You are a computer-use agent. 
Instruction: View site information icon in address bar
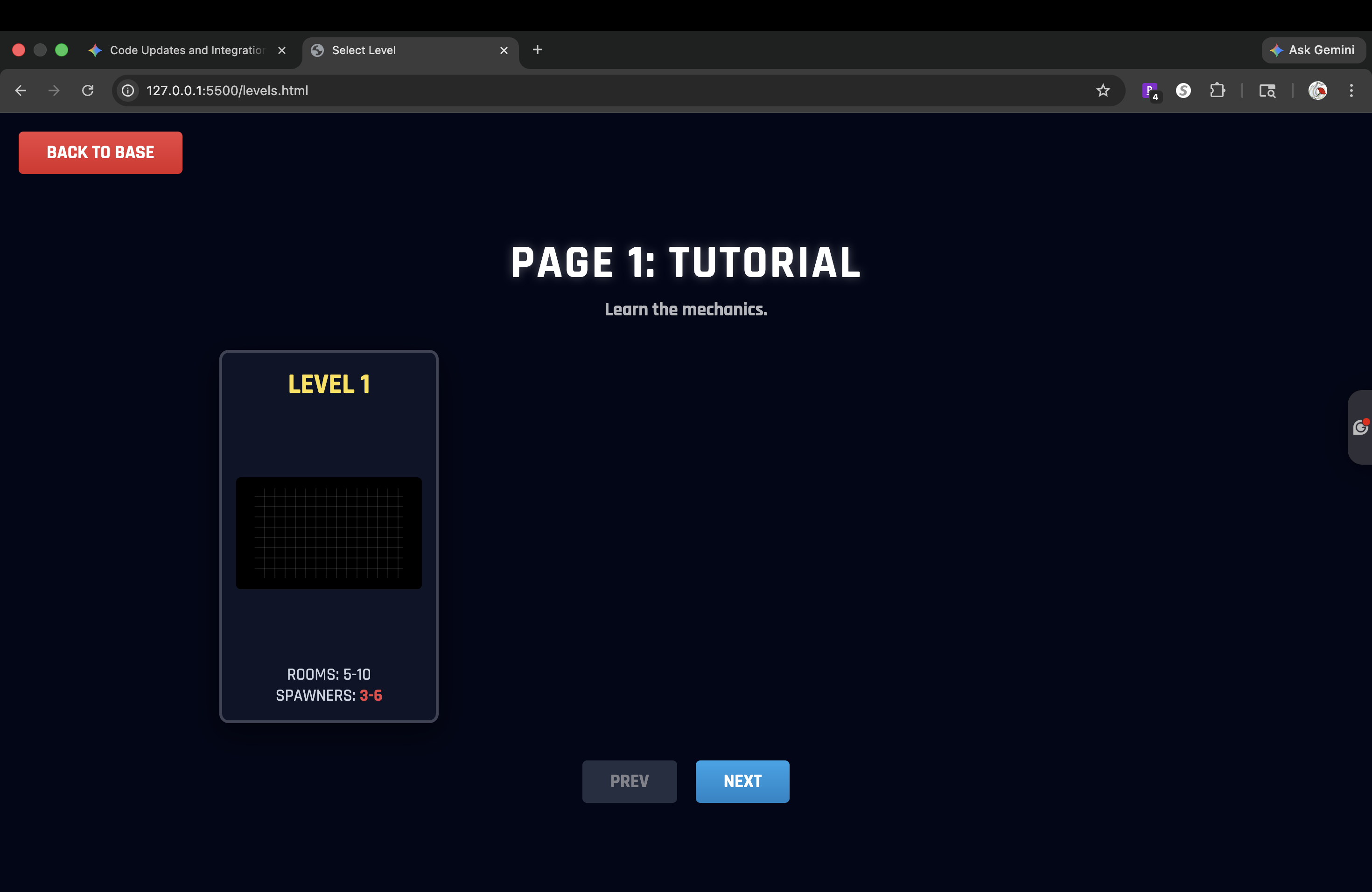tap(127, 91)
